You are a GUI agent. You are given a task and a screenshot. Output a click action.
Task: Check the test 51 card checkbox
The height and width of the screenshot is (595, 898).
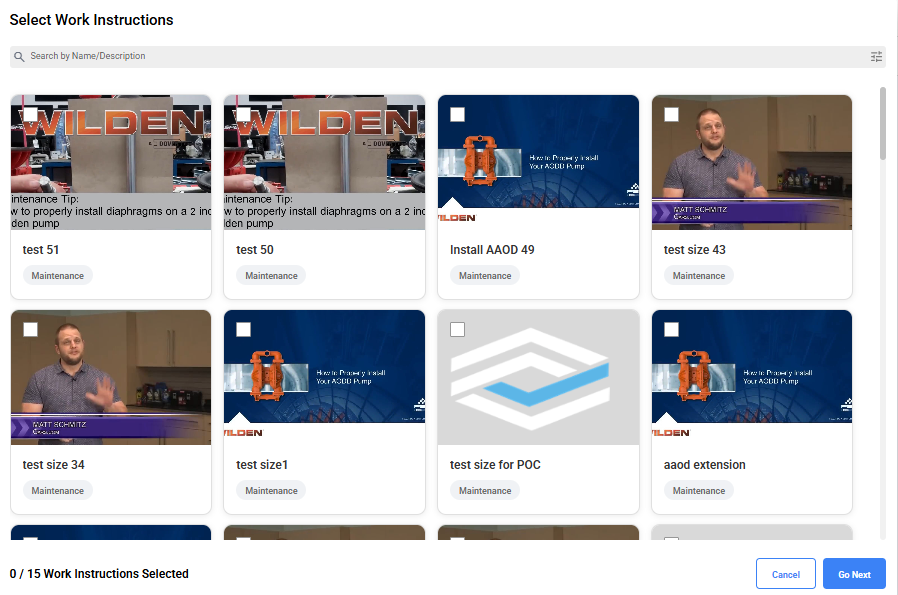click(30, 114)
